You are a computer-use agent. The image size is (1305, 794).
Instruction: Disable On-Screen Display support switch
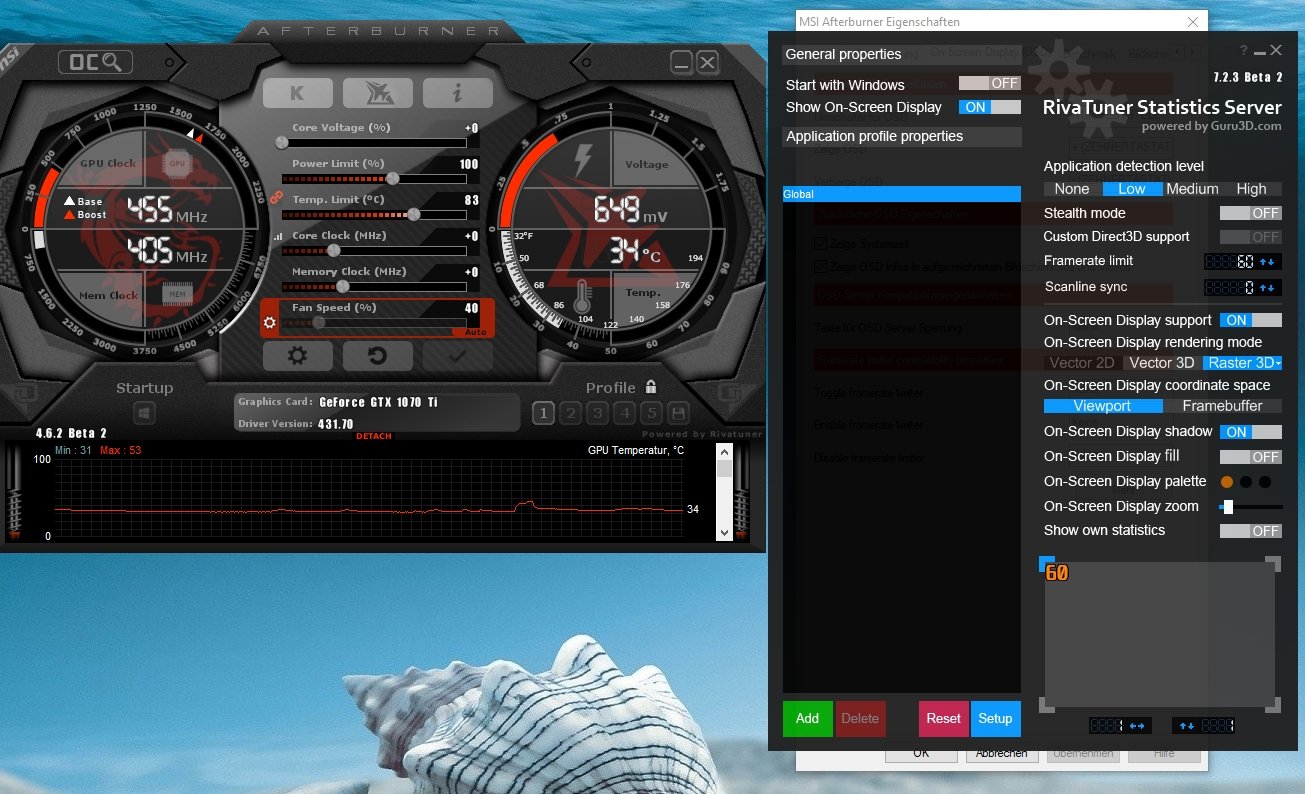(1251, 320)
